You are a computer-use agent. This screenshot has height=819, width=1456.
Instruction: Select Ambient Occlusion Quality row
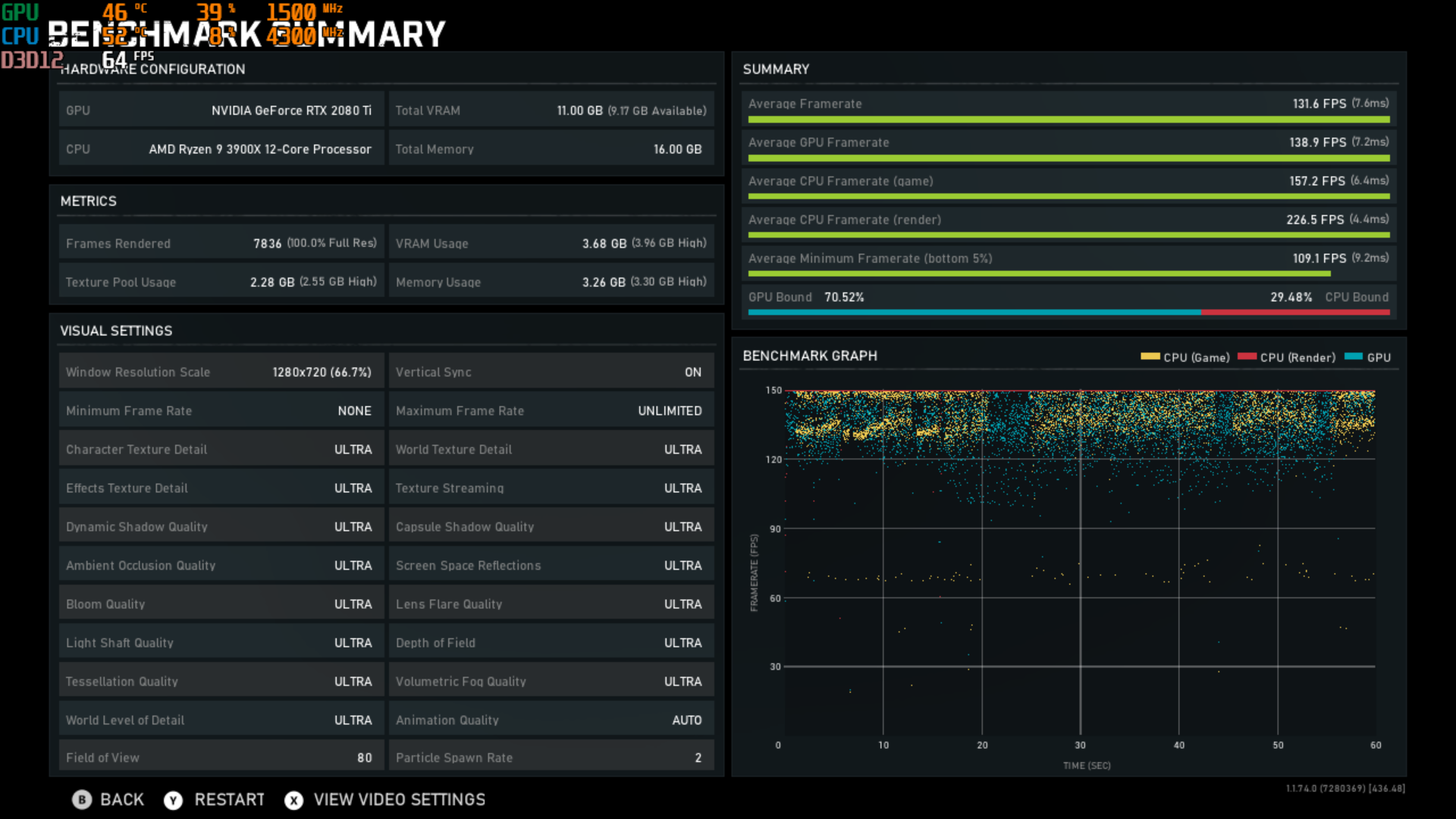point(221,565)
